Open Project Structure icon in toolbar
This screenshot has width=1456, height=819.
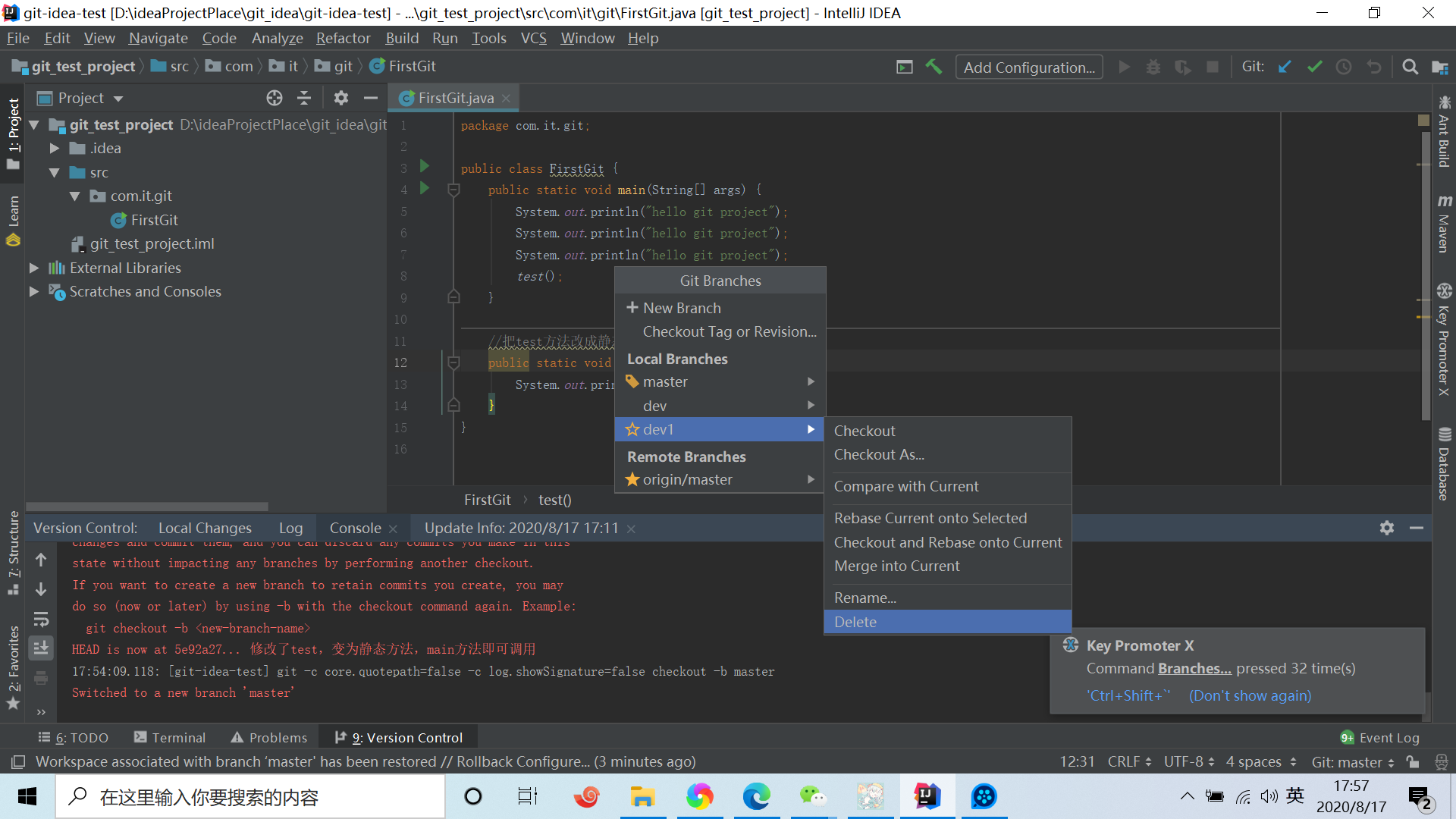[1440, 67]
